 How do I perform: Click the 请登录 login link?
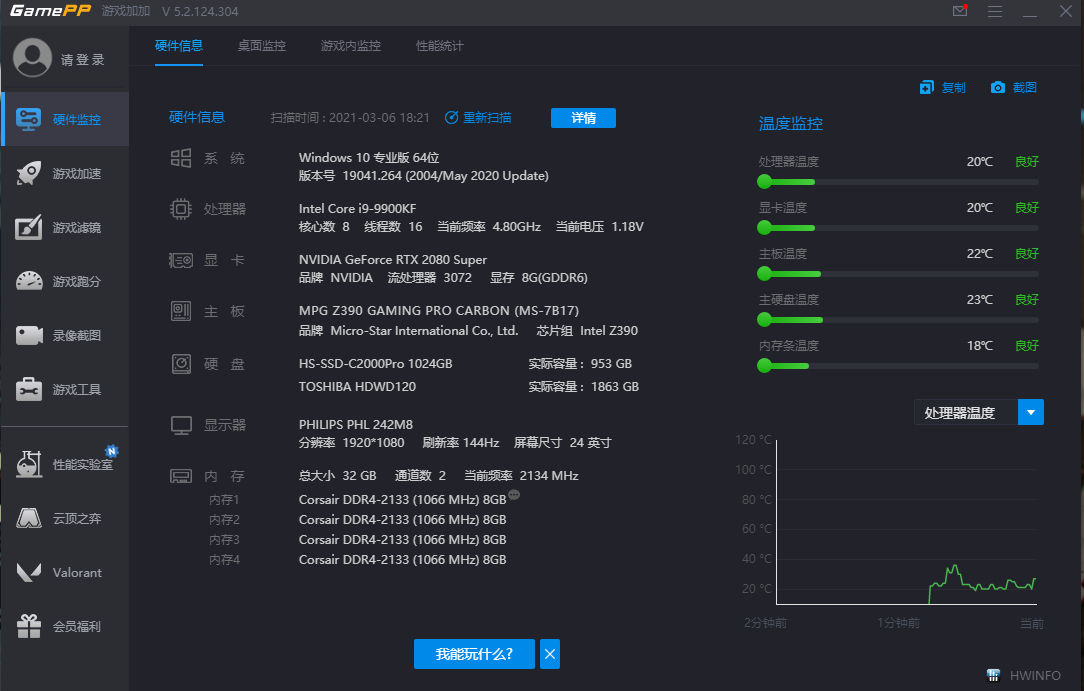click(x=83, y=60)
